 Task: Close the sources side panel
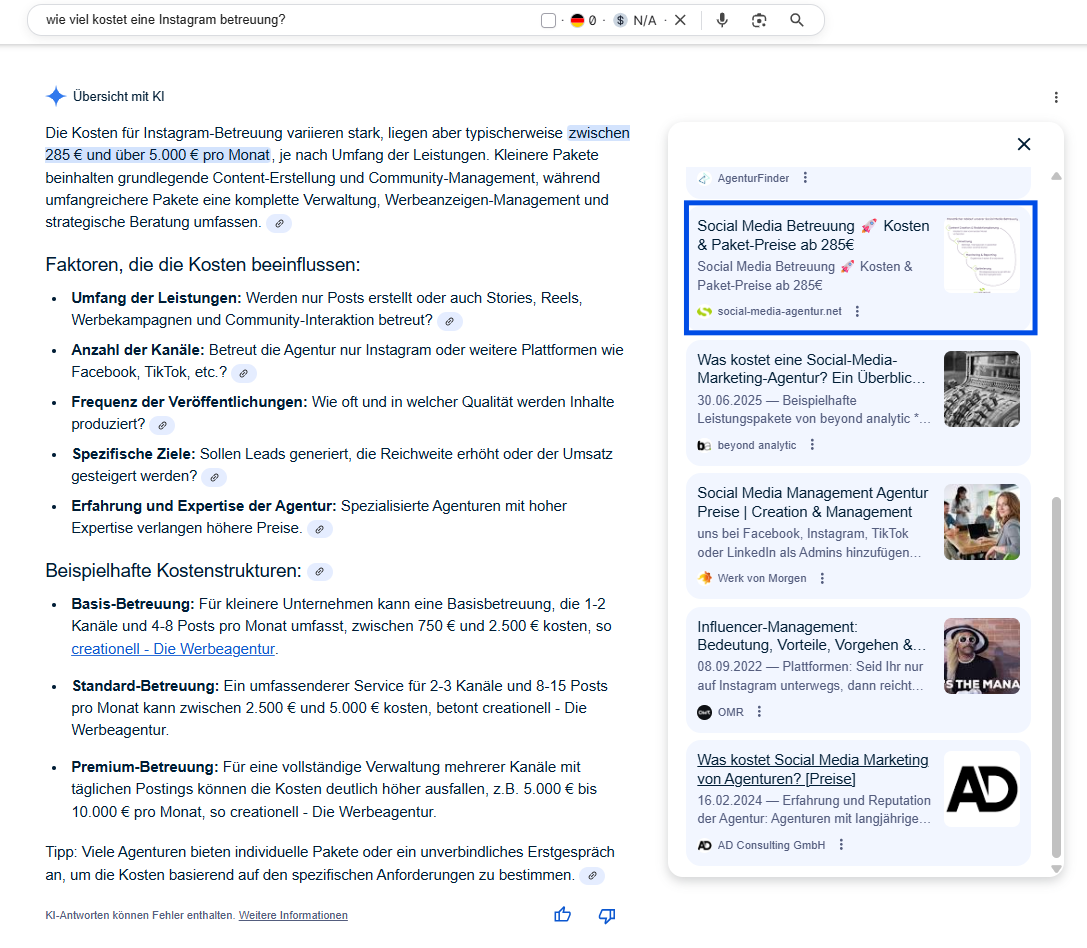point(1023,144)
